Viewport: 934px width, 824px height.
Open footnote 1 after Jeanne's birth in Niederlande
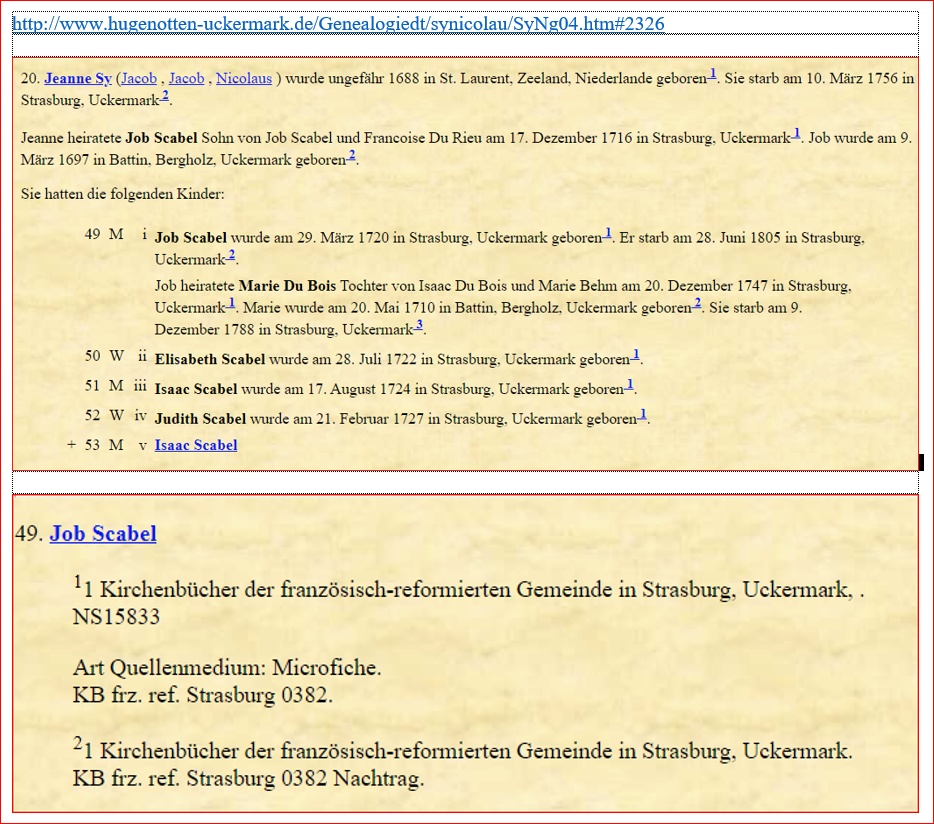(712, 74)
